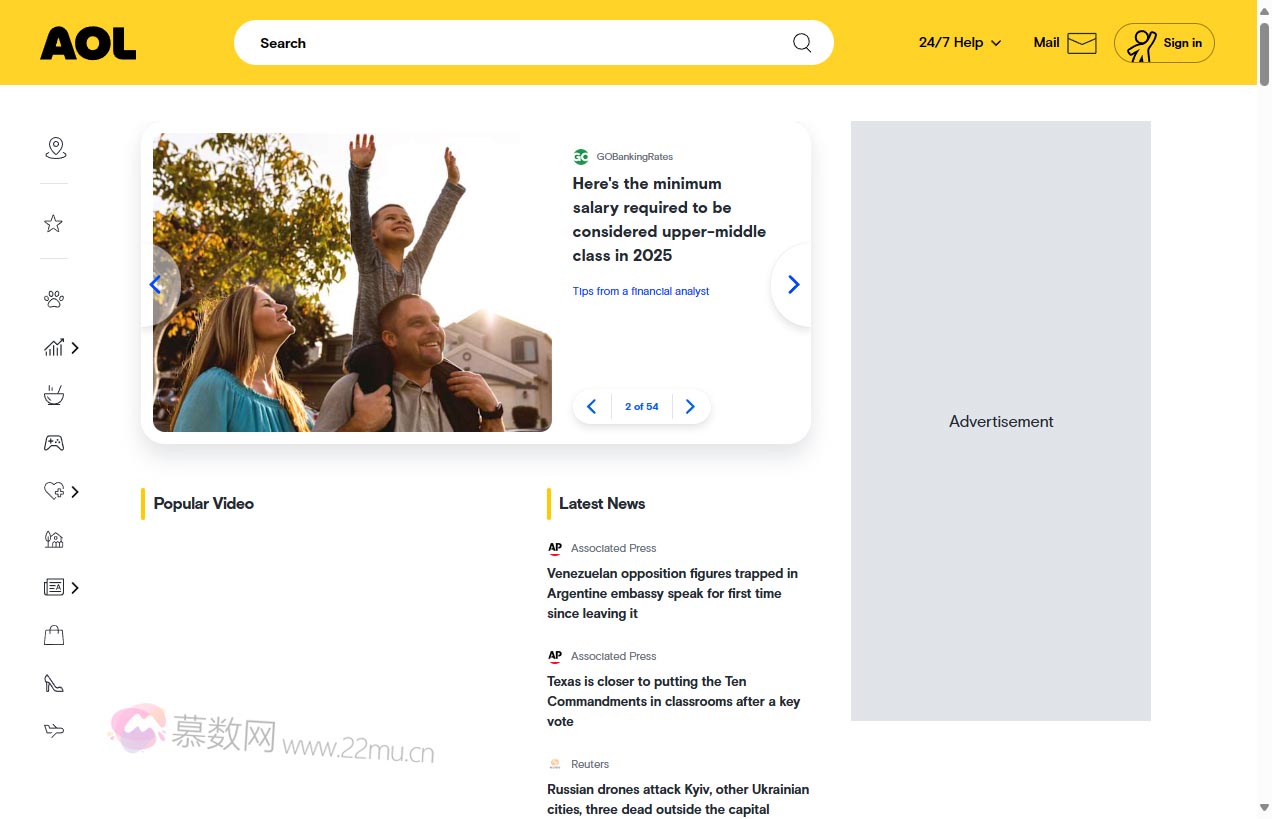Open the paw print Animals section
The width and height of the screenshot is (1272, 819).
click(54, 299)
